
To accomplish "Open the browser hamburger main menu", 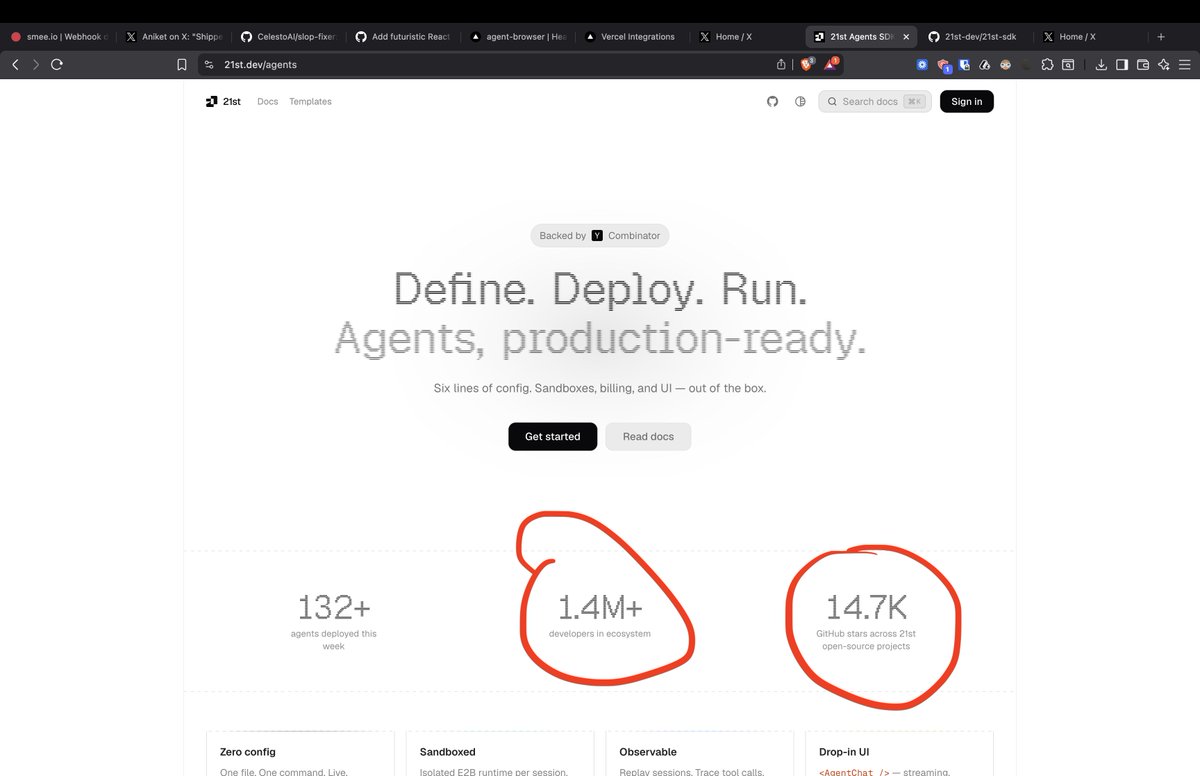I will coord(1185,64).
